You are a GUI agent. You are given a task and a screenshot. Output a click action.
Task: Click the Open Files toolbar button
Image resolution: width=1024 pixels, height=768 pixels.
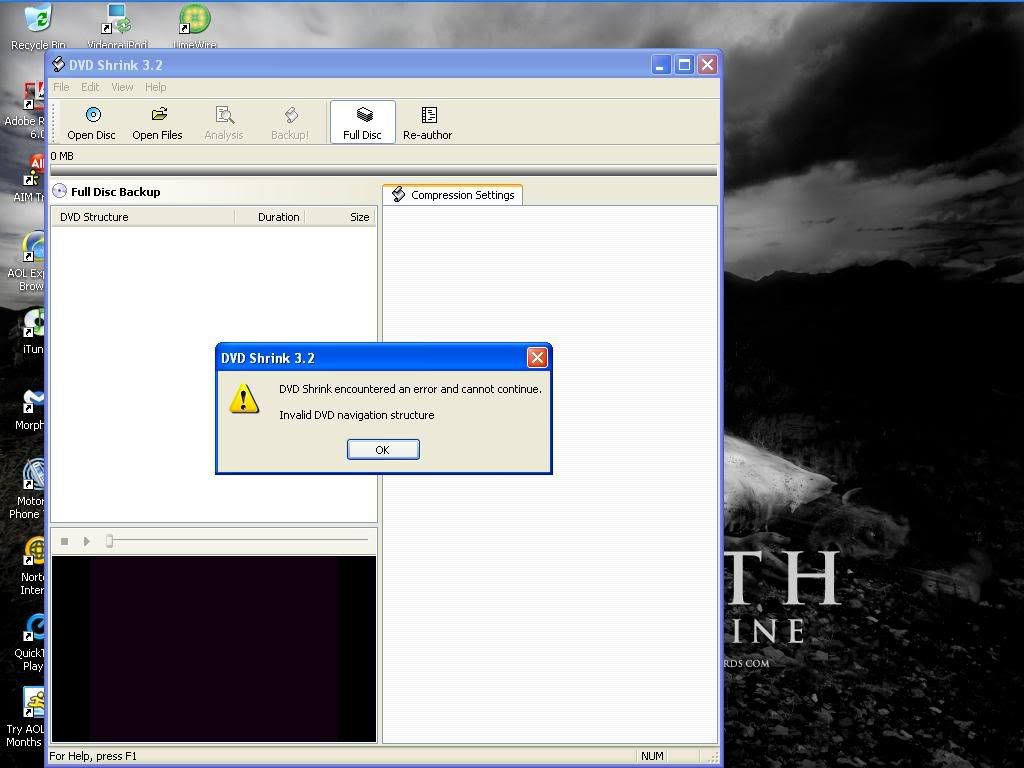pos(157,123)
